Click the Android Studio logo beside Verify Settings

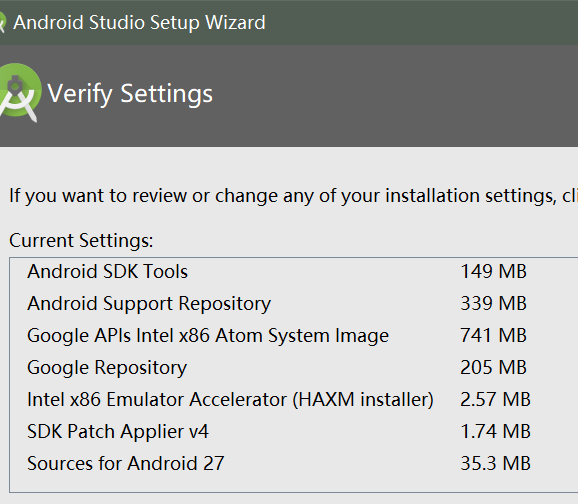19,92
